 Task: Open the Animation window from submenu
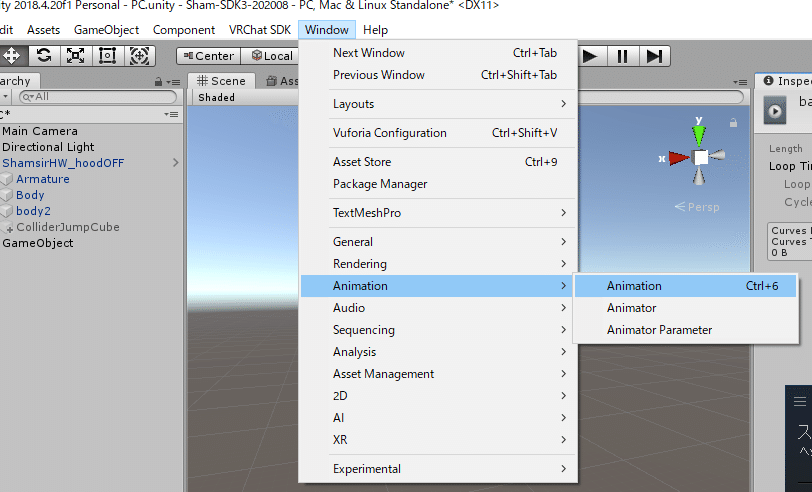tap(685, 286)
